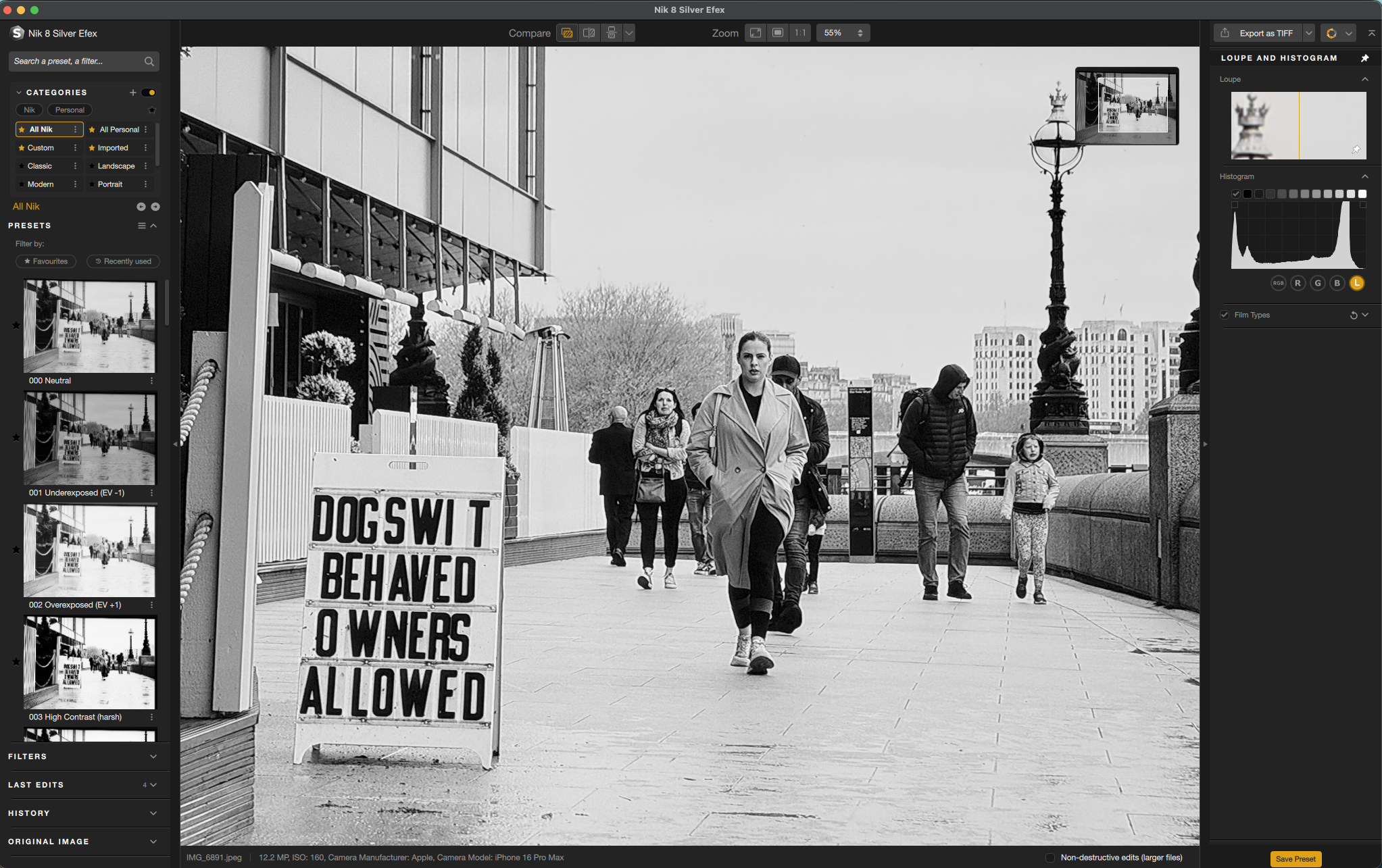Click the Save Preset button
The image size is (1382, 868).
tap(1295, 859)
